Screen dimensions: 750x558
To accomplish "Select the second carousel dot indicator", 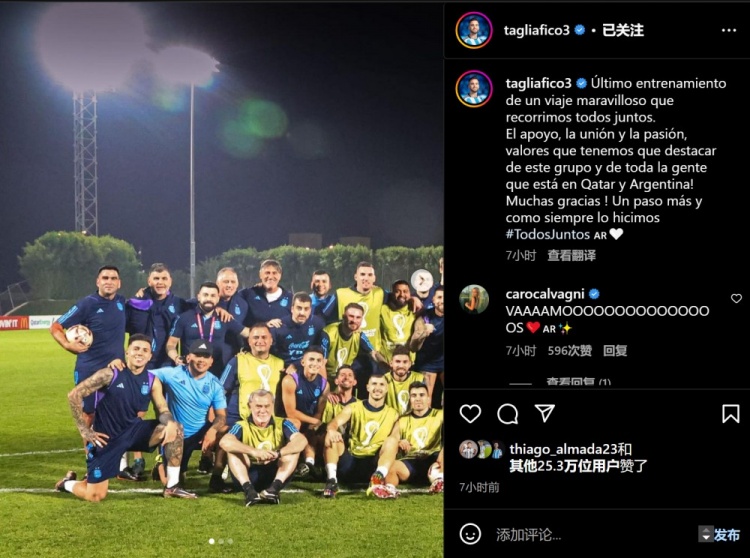I will click(221, 541).
